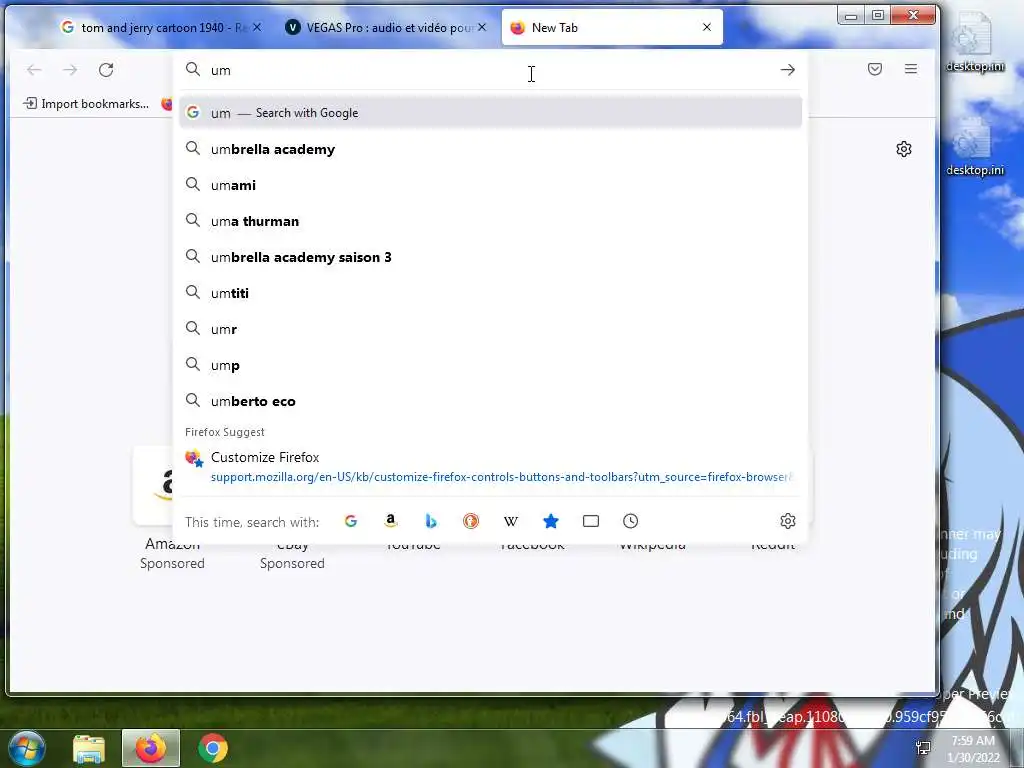1024x768 pixels.
Task: Select 'umami' suggestion
Action: [x=490, y=185]
